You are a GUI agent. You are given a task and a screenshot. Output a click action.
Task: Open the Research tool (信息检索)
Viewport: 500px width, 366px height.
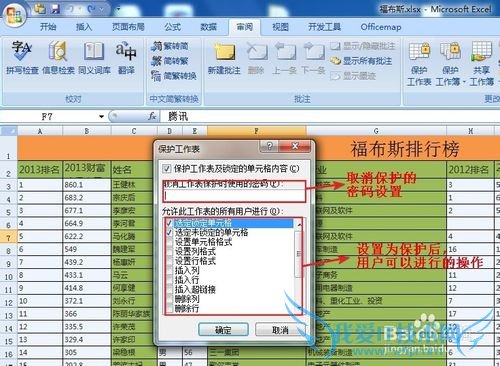(58, 58)
